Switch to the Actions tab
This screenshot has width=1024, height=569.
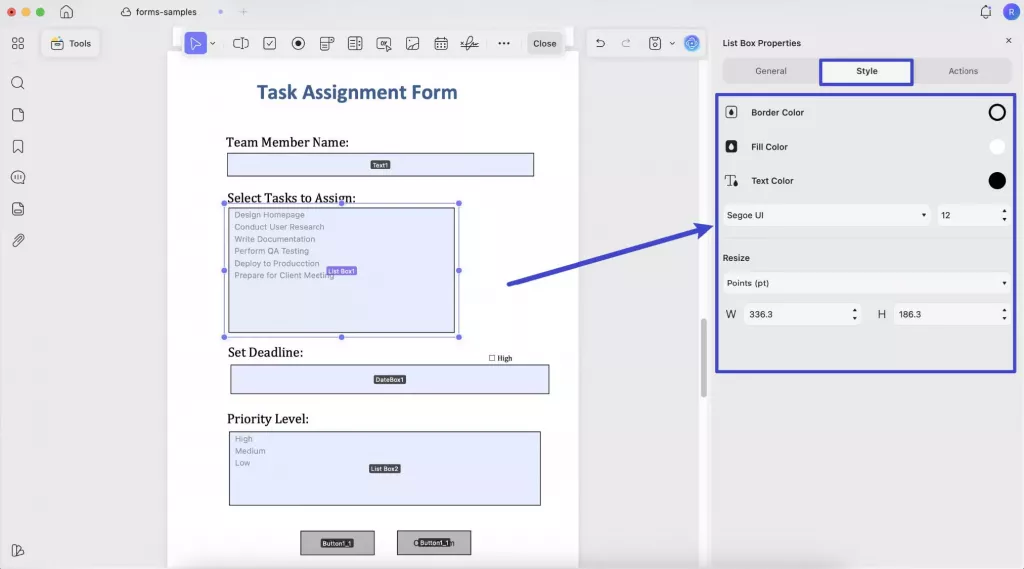pos(963,71)
